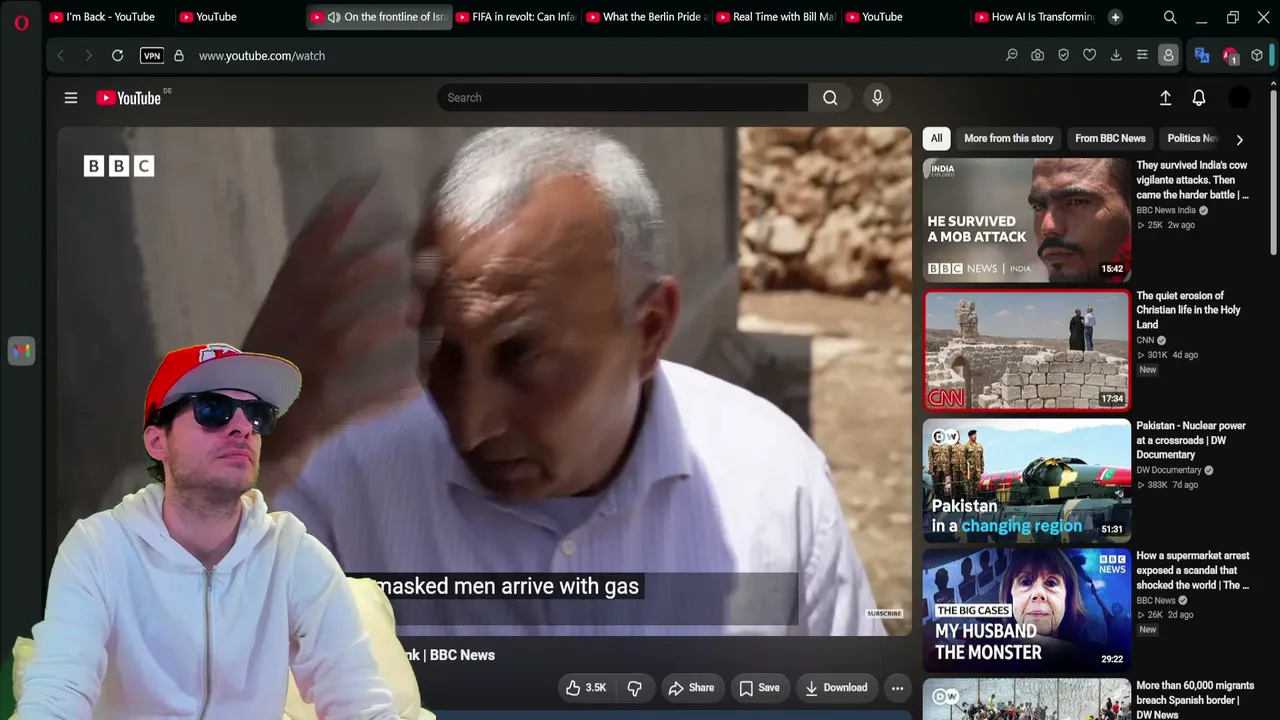Click the YouTube search box
Screen dimensions: 1280x720
(622, 98)
